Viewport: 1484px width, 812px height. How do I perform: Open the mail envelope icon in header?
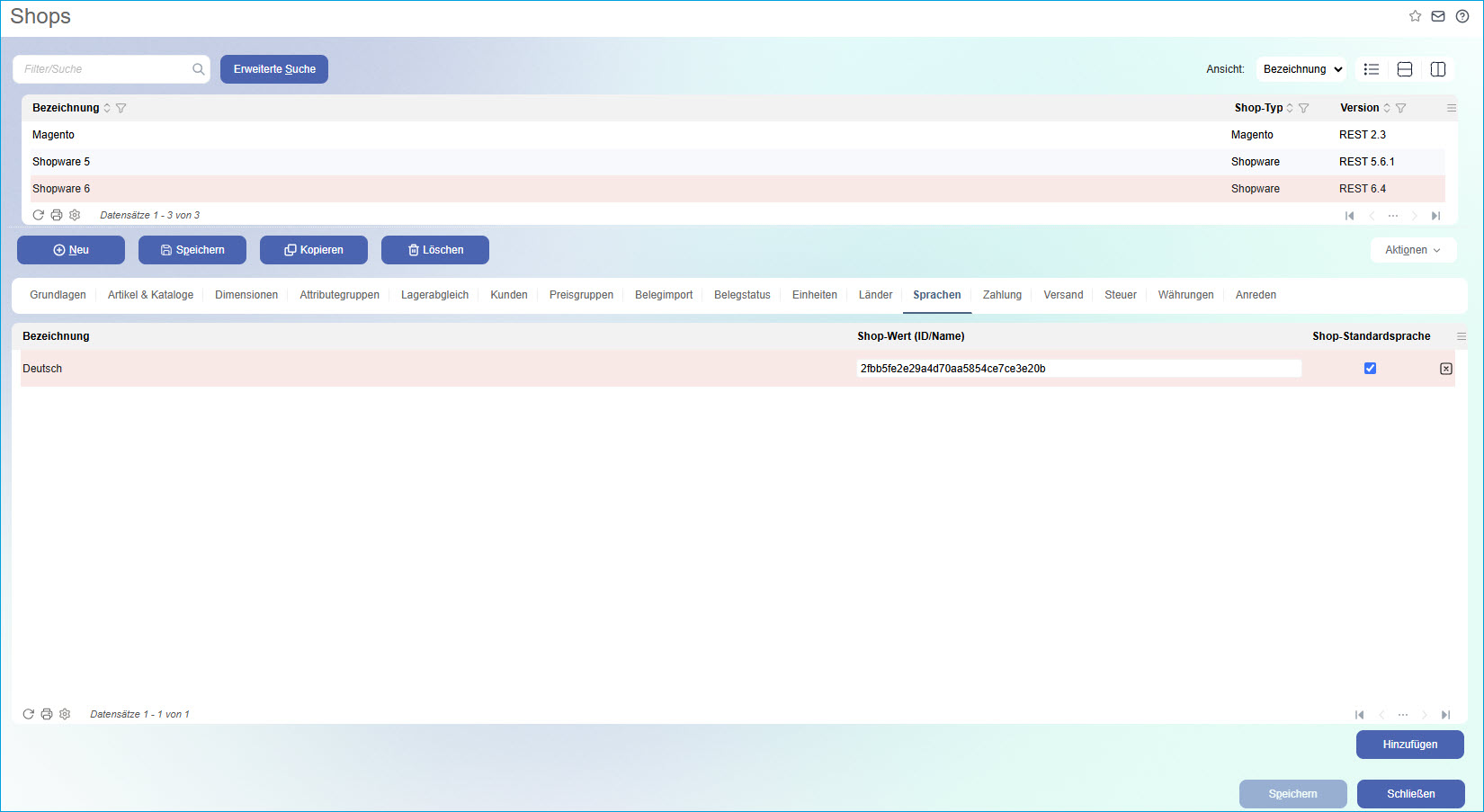pos(1438,16)
